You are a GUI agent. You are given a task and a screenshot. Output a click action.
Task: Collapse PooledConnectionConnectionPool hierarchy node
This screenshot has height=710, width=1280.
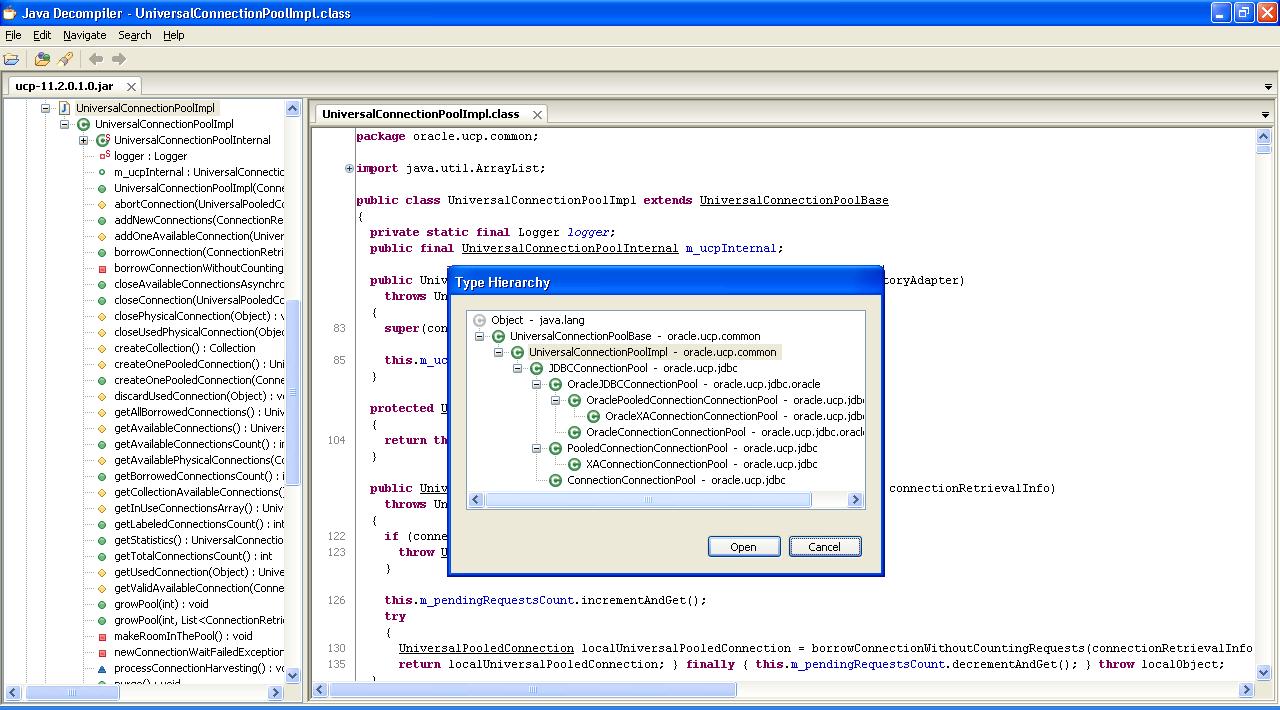point(537,448)
